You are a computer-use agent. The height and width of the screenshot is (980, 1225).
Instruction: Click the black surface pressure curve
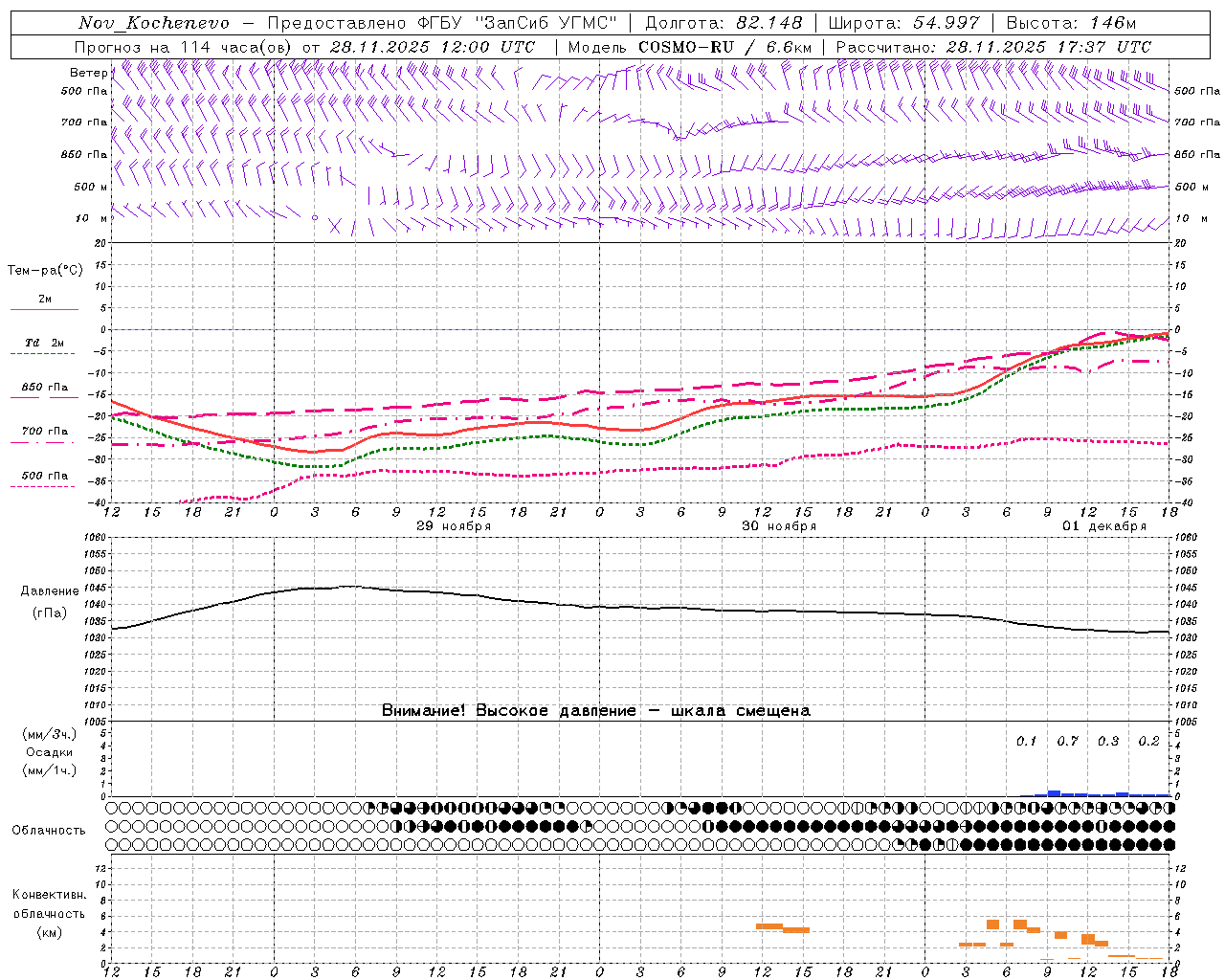pyautogui.click(x=640, y=609)
